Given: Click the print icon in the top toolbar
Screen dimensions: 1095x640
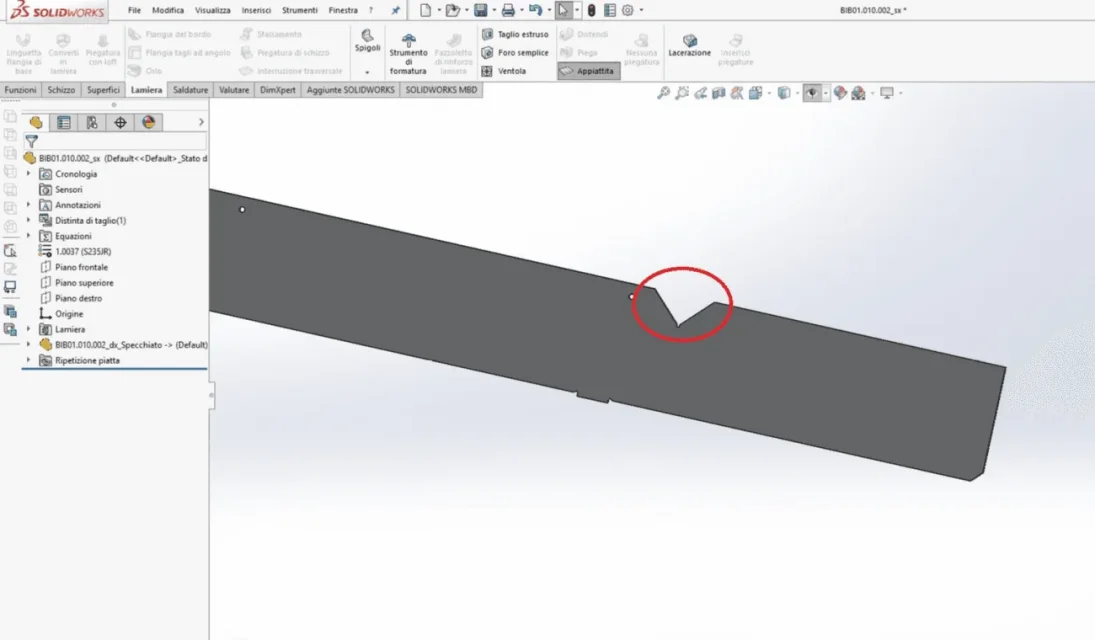Looking at the screenshot, I should point(508,10).
